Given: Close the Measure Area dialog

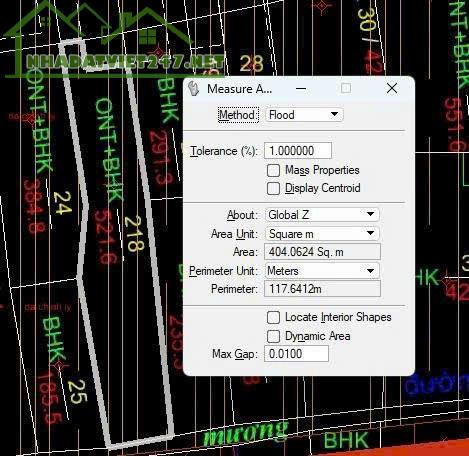Looking at the screenshot, I should 392,89.
